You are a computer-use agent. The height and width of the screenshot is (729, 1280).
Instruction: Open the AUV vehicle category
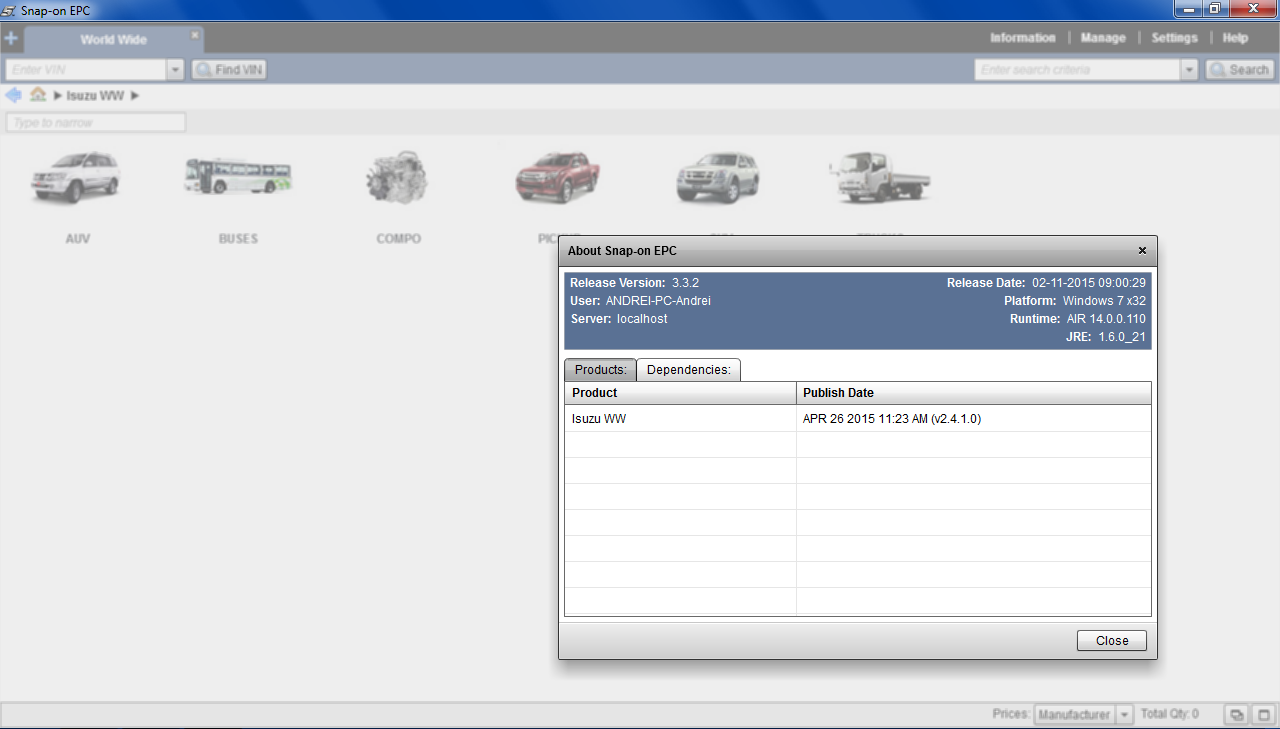(x=77, y=196)
